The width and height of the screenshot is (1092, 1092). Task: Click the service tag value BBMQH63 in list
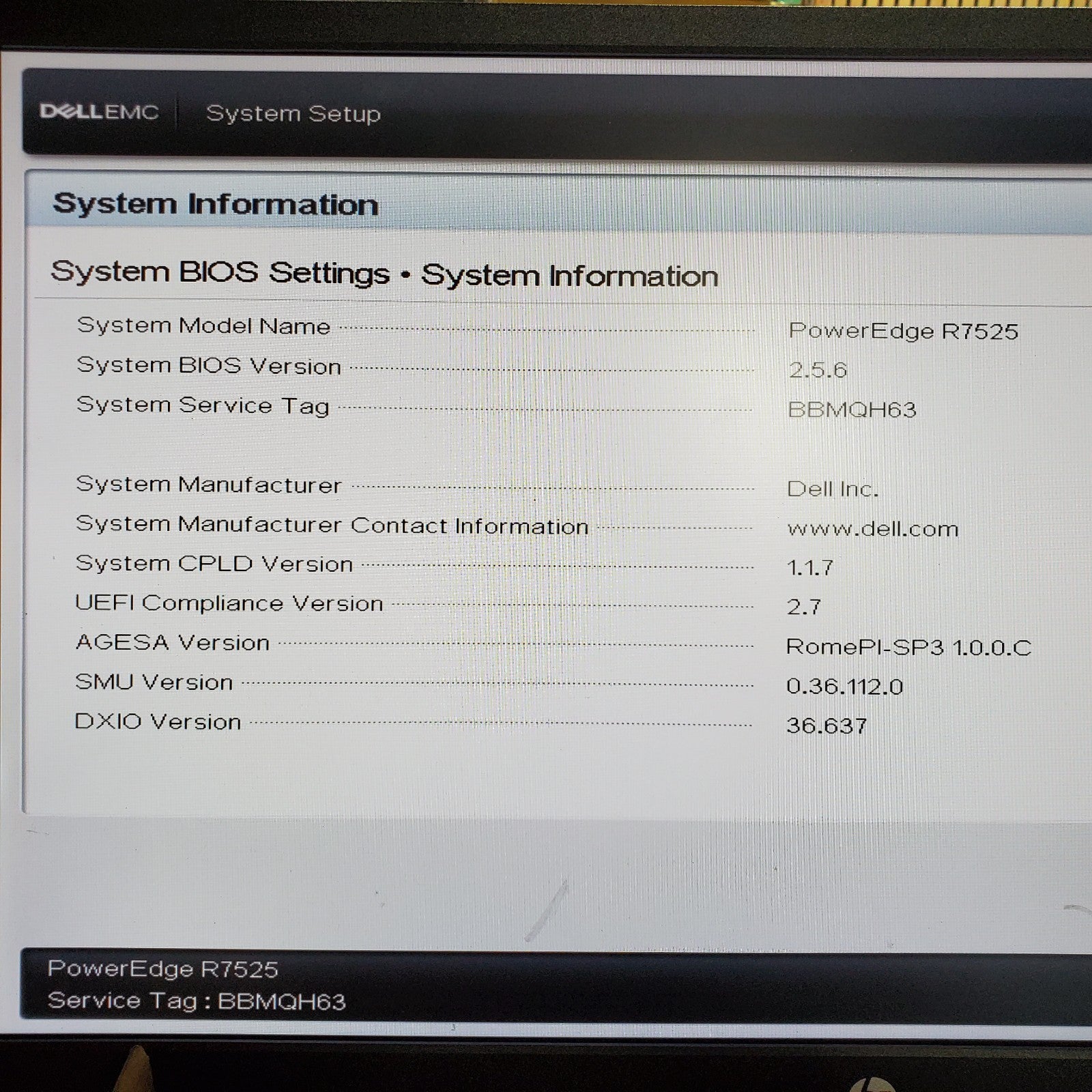tap(852, 409)
